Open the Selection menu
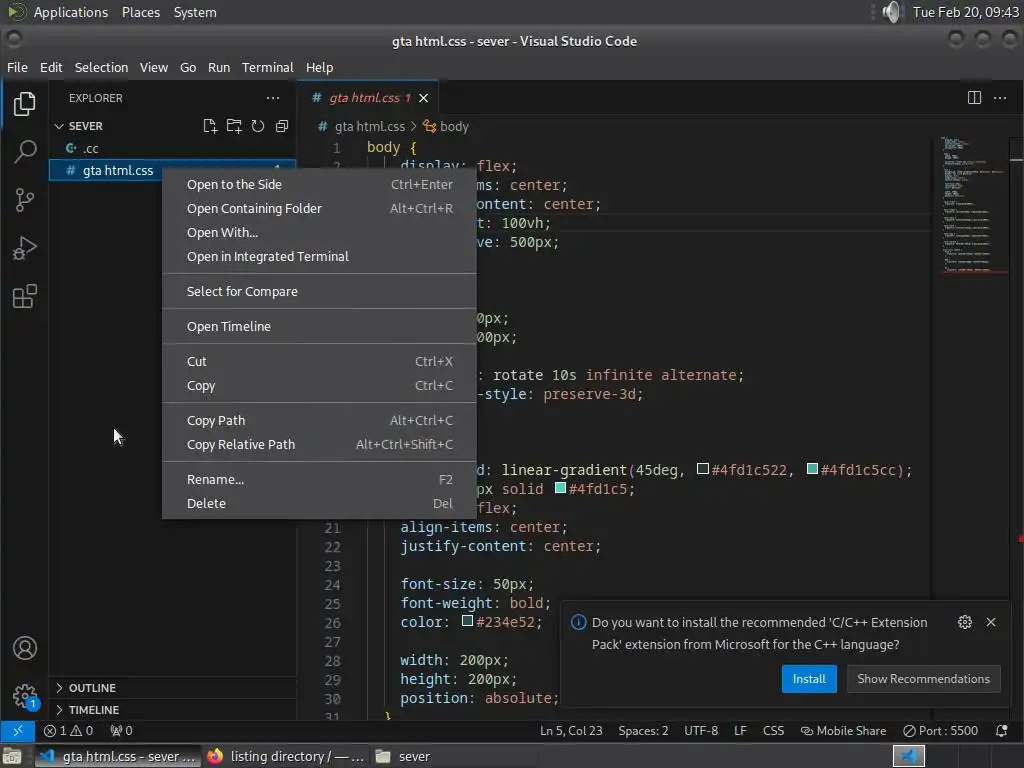Screen dimensions: 1024x768 click(101, 67)
